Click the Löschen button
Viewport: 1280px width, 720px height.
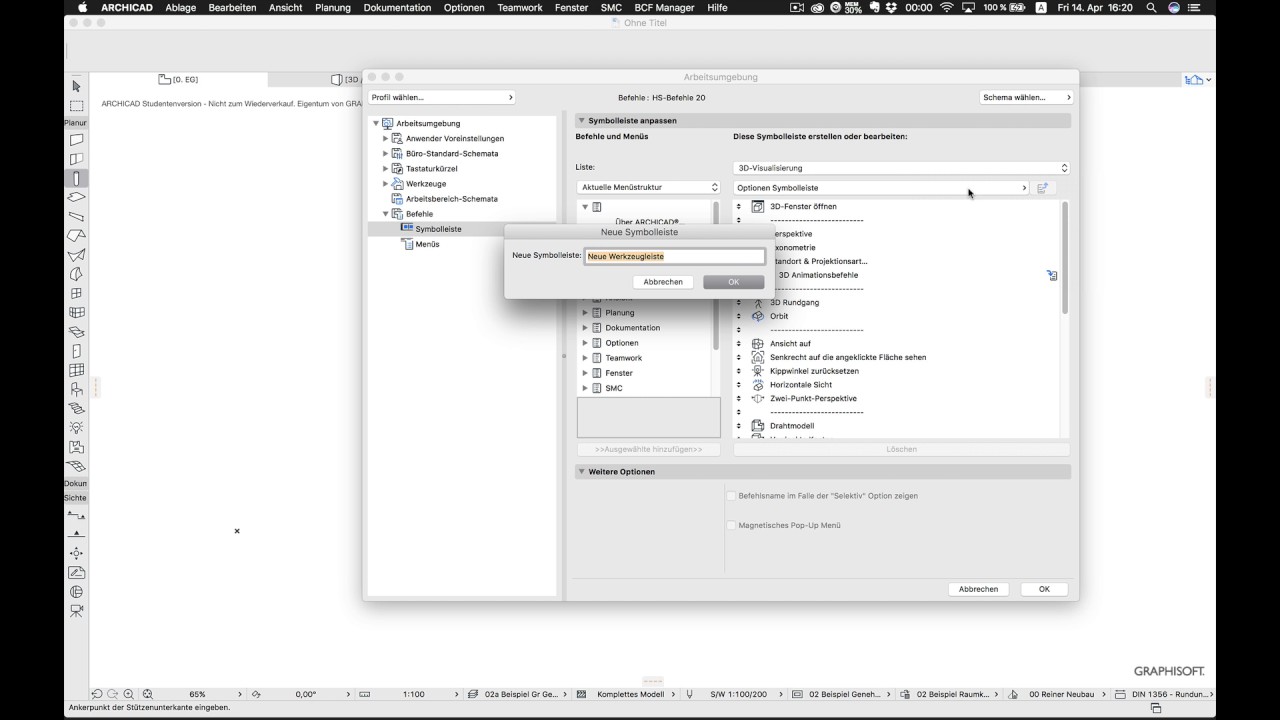[902, 449]
